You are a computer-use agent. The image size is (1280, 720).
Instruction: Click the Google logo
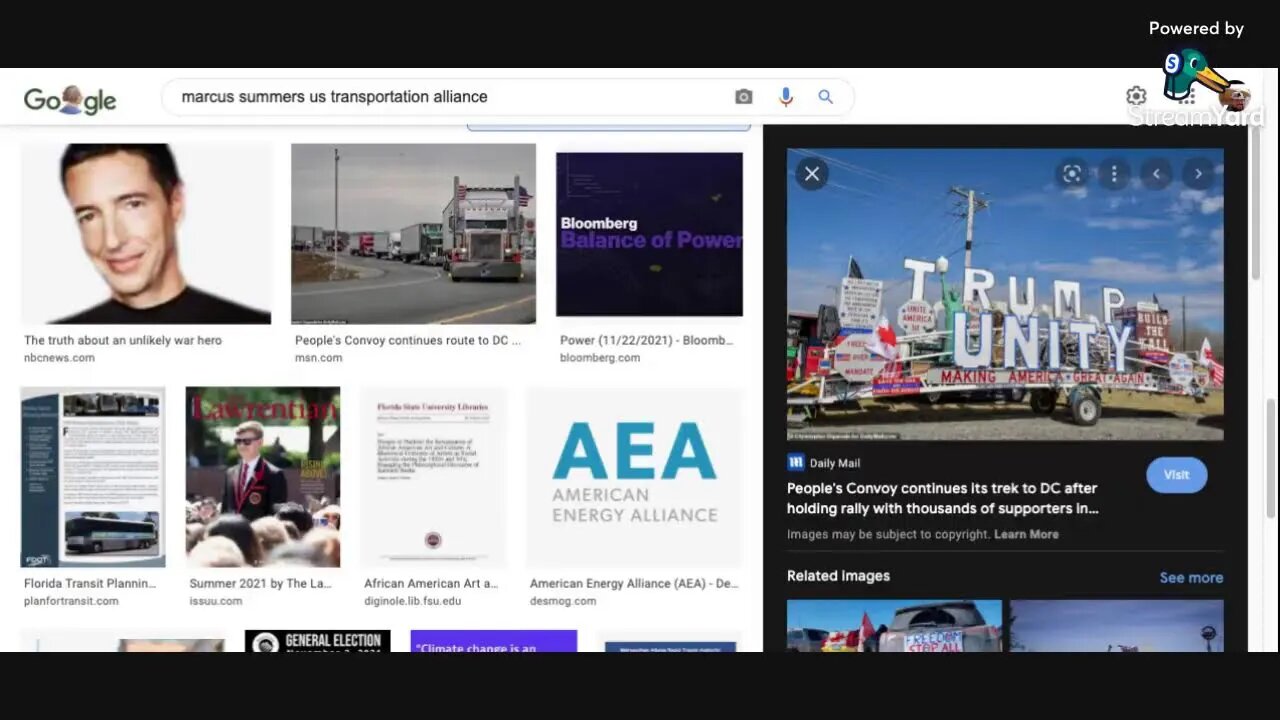[70, 99]
